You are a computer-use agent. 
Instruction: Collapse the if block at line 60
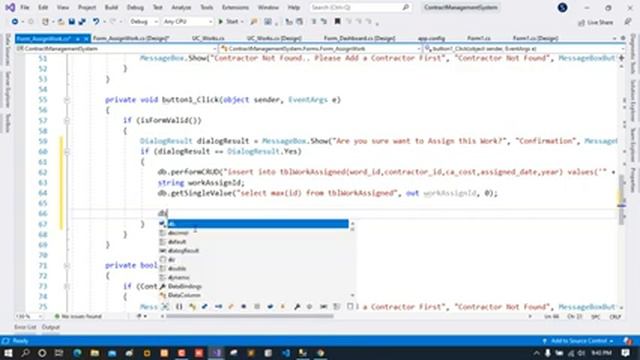click(67, 151)
